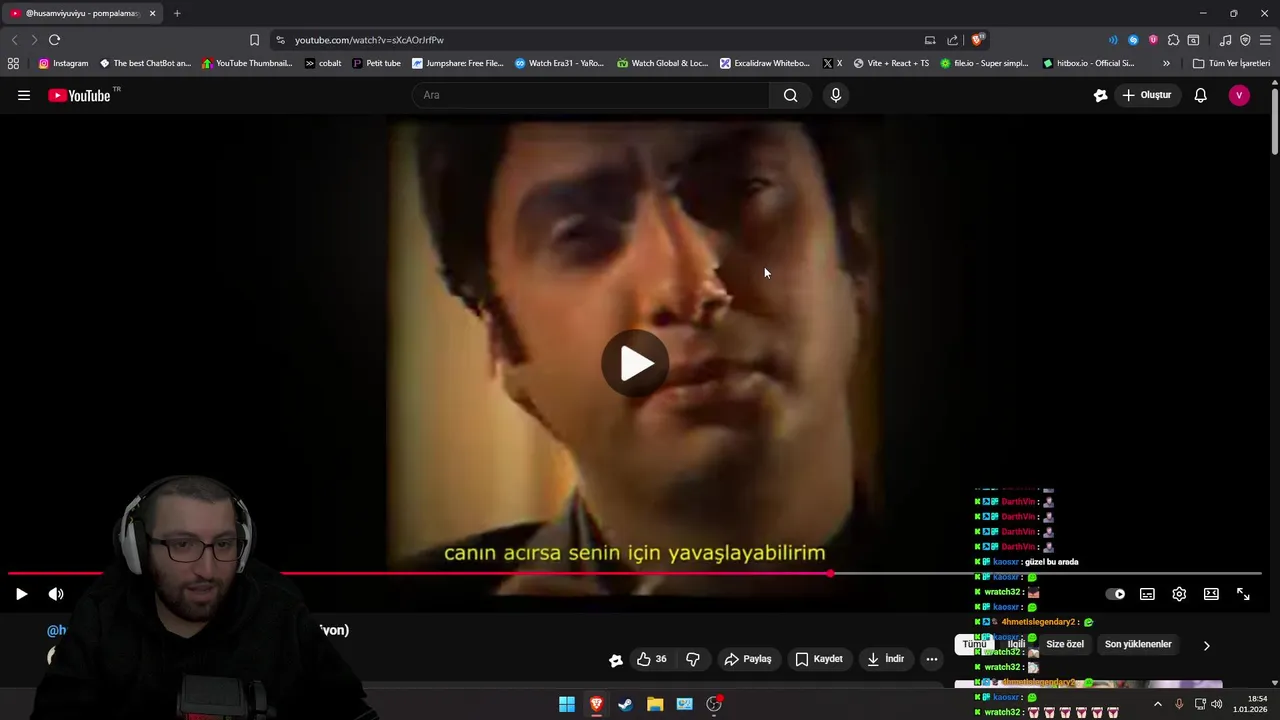Click the big play overlay on video
Image resolution: width=1280 pixels, height=720 pixels.
636,363
